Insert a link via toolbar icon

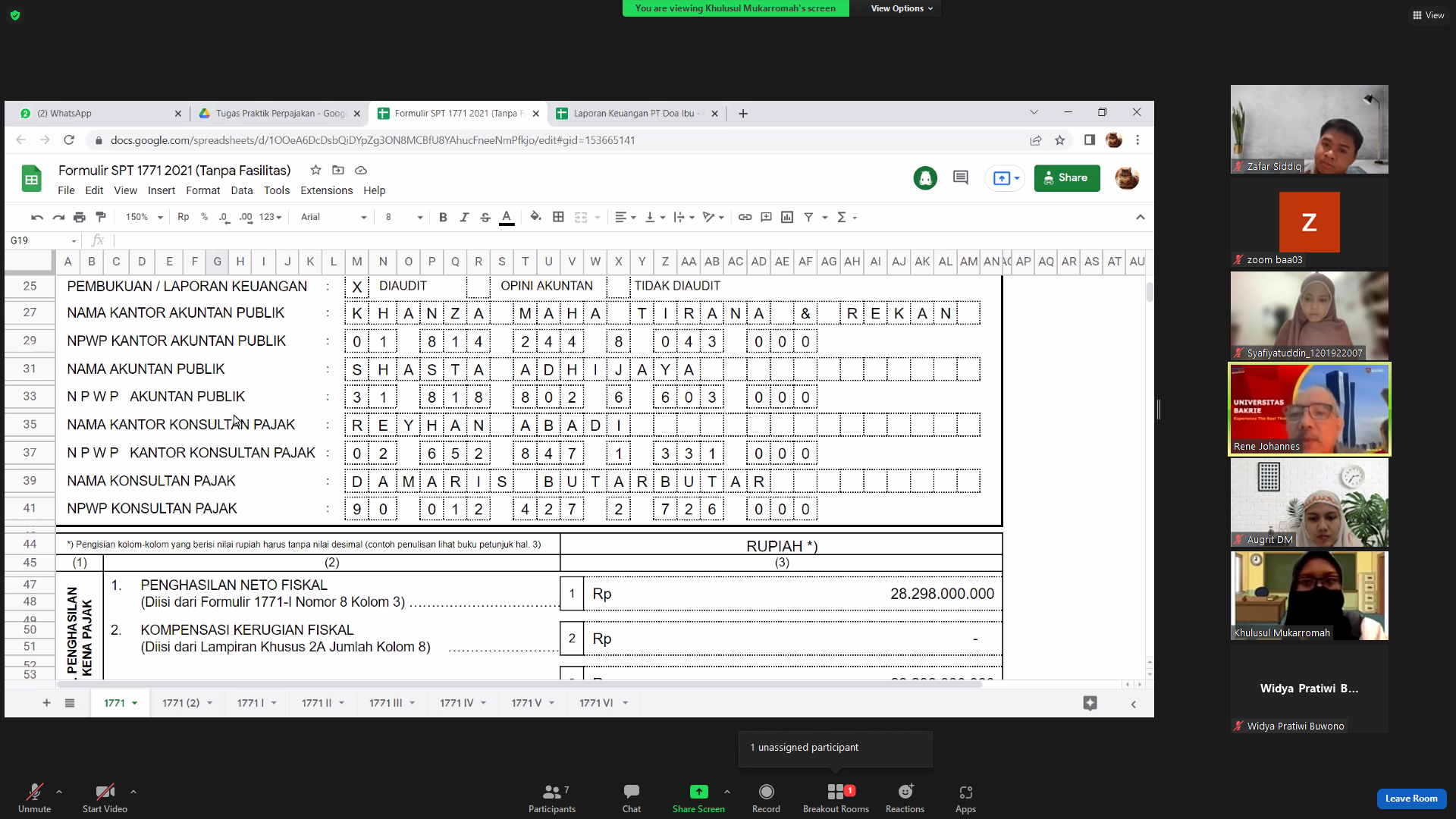[x=745, y=218]
